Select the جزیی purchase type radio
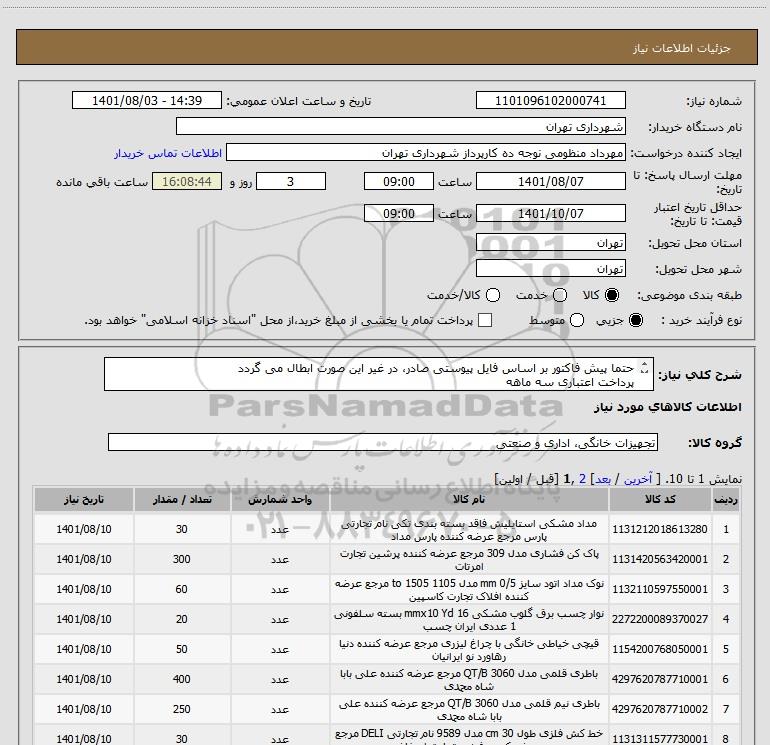This screenshot has width=770, height=745. (x=636, y=320)
